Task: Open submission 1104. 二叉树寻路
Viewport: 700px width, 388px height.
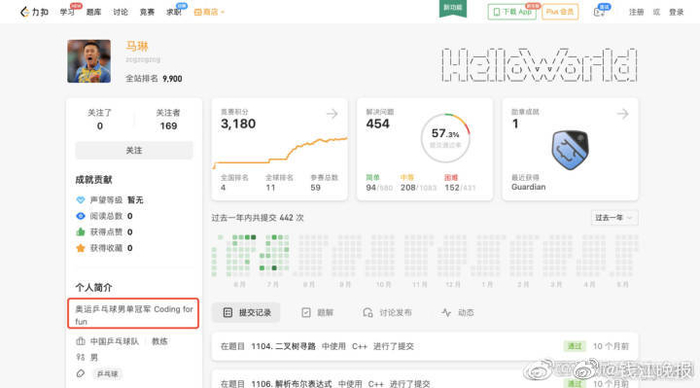Action: coord(283,346)
